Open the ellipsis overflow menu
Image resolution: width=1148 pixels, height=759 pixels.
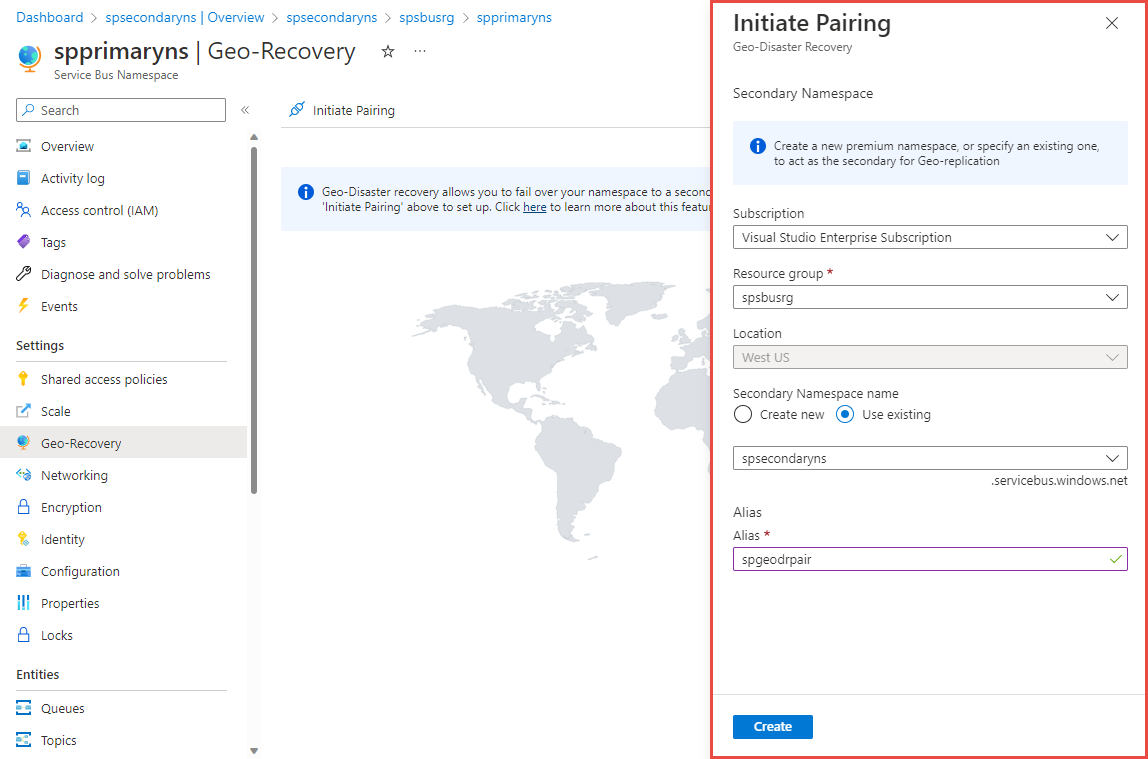pos(420,51)
